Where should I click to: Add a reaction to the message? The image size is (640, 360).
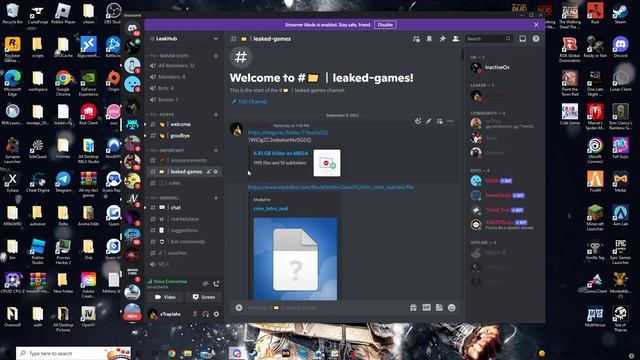pos(418,121)
